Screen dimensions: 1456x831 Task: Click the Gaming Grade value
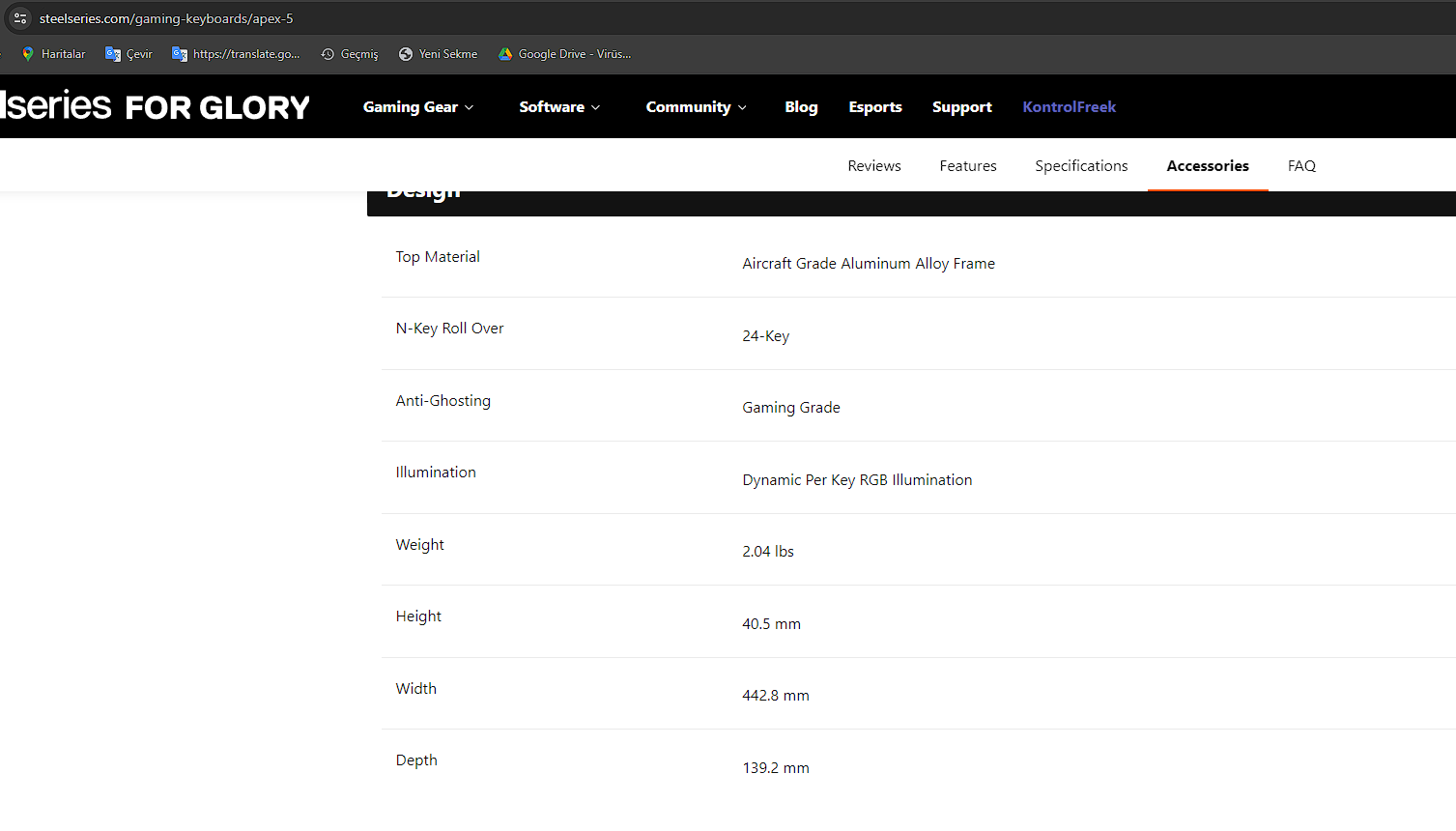pyautogui.click(x=791, y=407)
